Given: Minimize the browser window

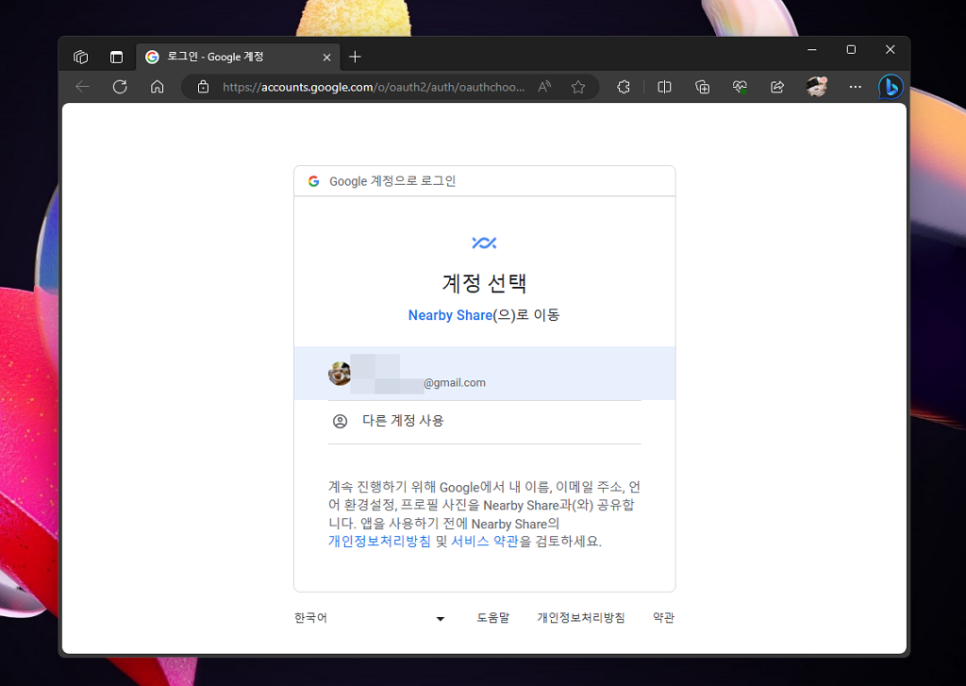Looking at the screenshot, I should (x=812, y=49).
